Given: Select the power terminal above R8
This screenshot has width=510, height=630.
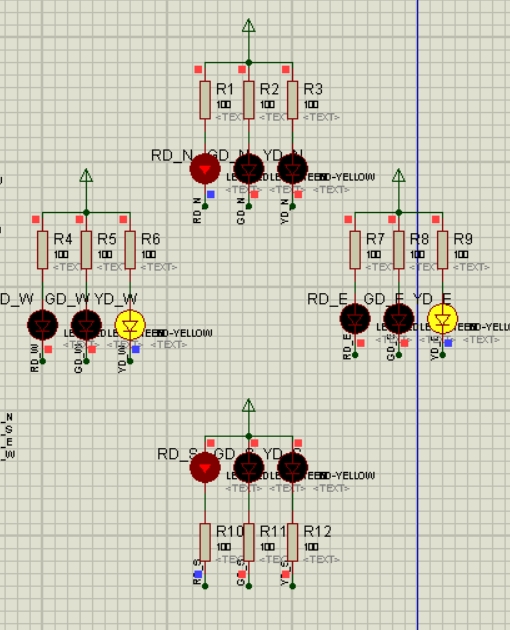Looking at the screenshot, I should pyautogui.click(x=399, y=176).
